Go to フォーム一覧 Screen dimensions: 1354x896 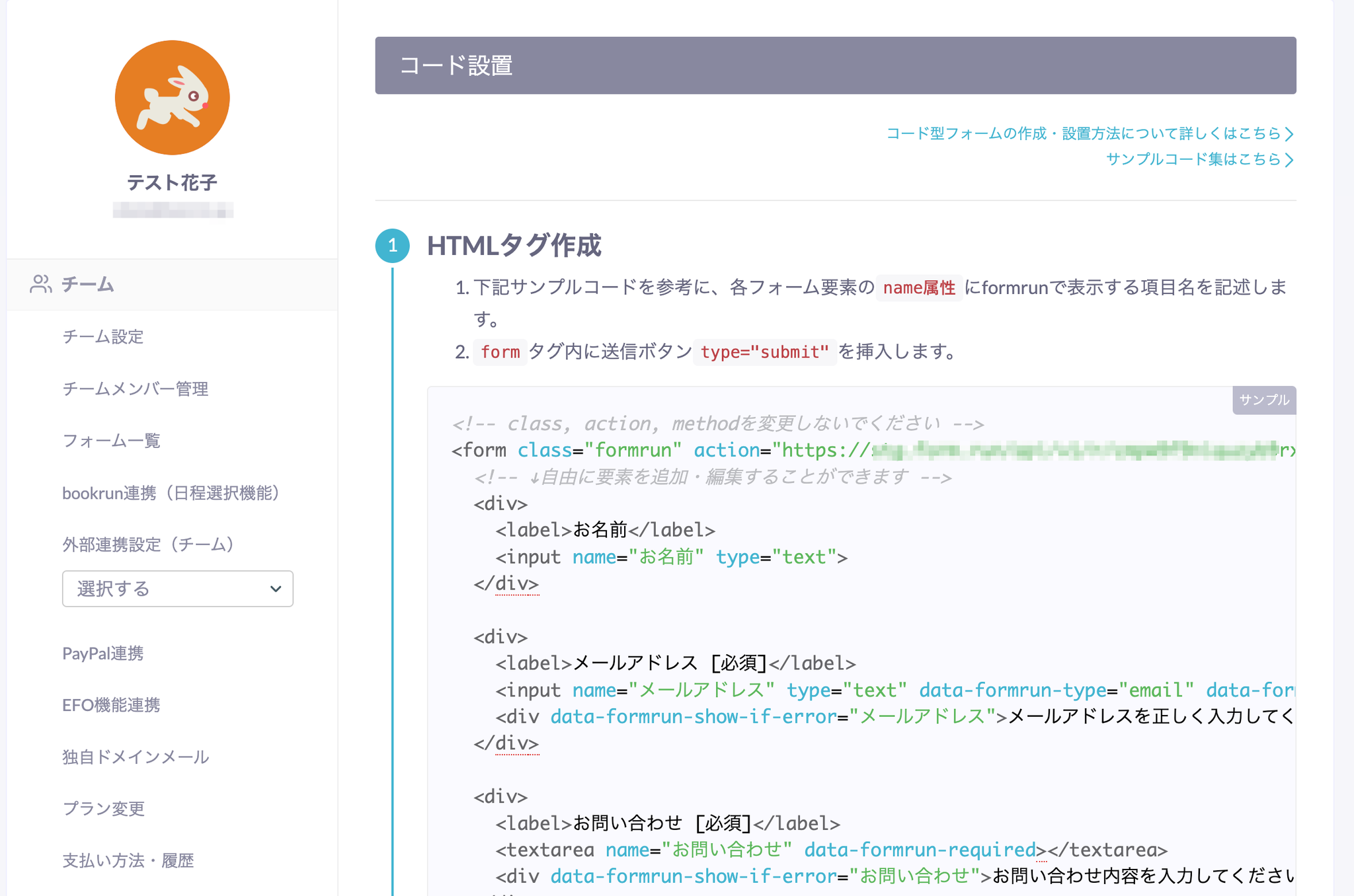(111, 441)
